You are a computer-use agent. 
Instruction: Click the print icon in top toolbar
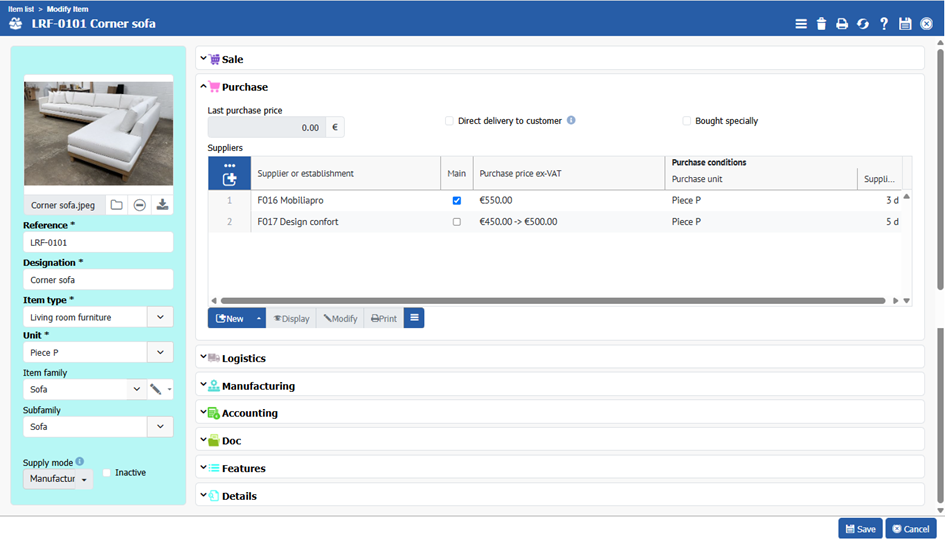pos(842,24)
